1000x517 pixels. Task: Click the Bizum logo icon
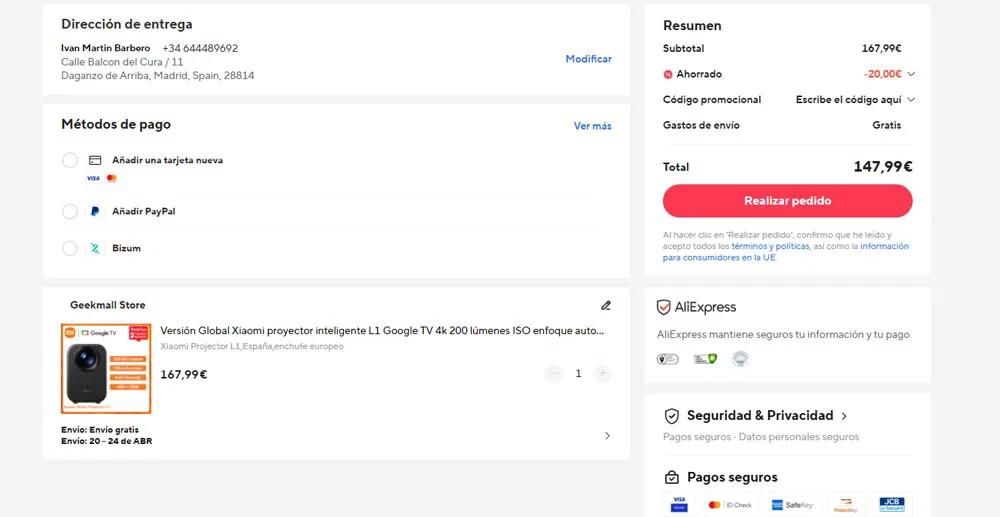(95, 248)
